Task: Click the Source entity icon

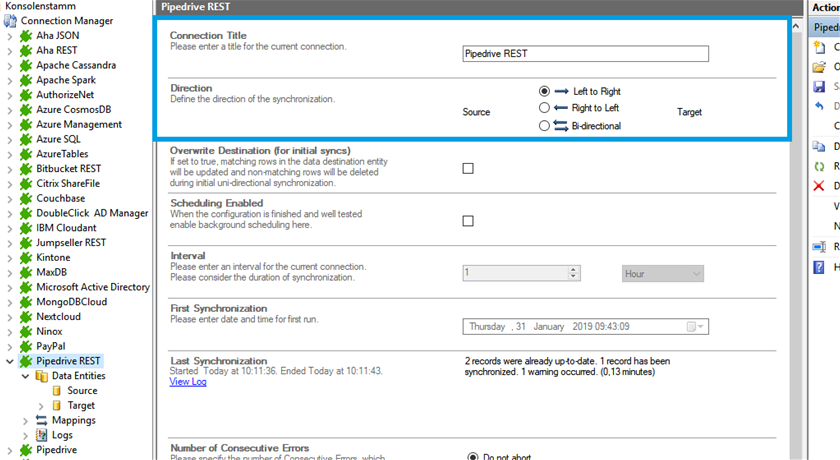Action: (57, 391)
